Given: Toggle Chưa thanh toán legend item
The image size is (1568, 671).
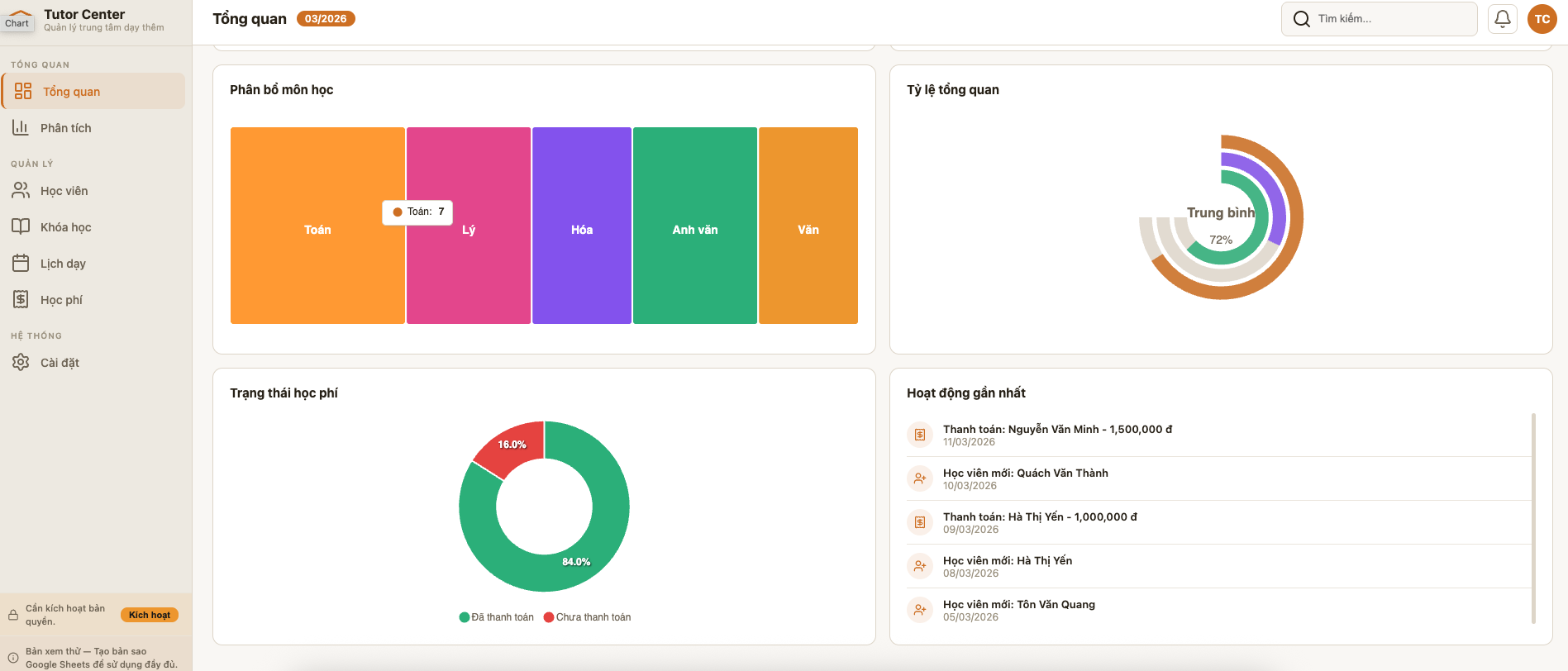Looking at the screenshot, I should 587,617.
